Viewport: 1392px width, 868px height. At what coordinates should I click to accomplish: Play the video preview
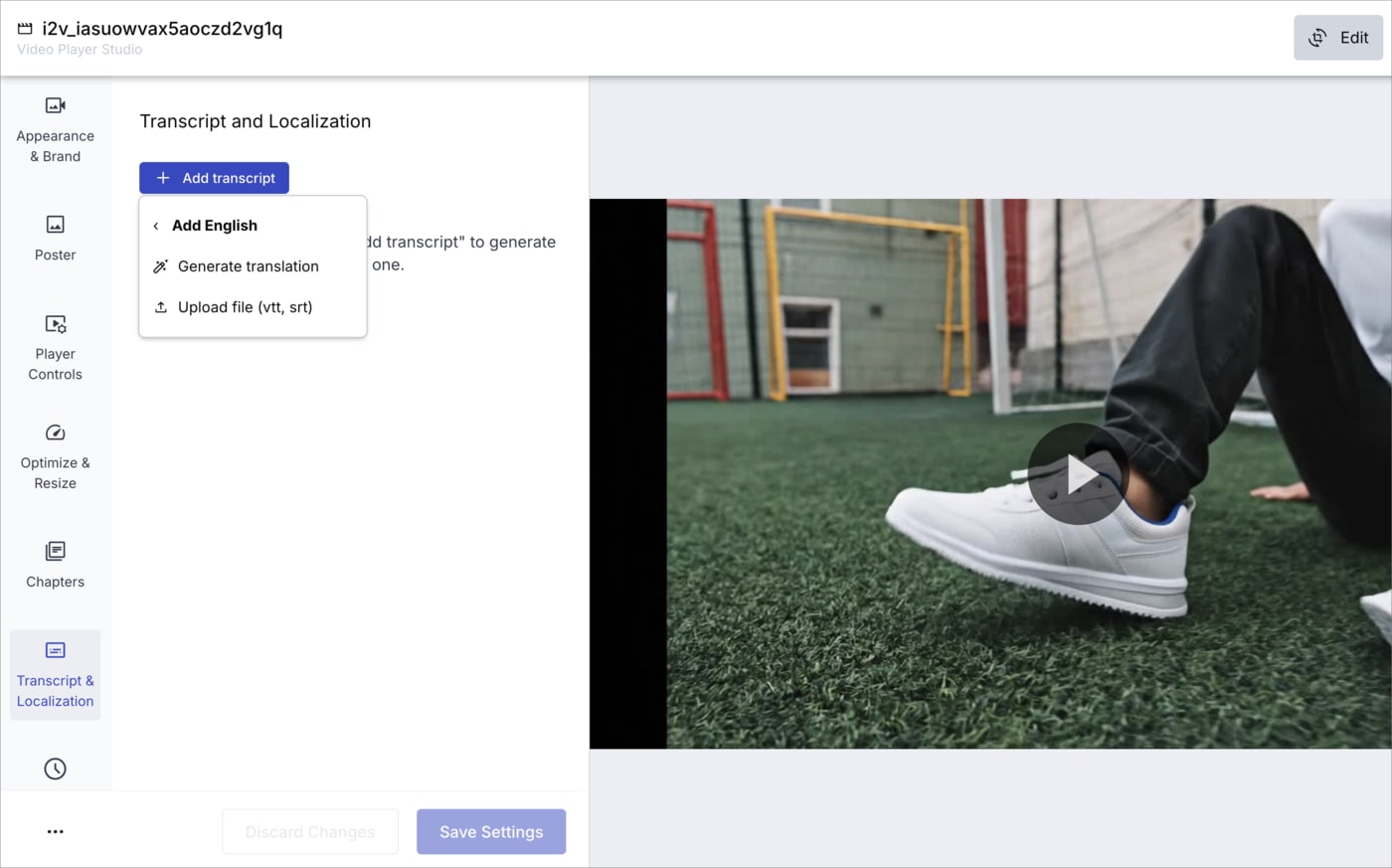[1078, 474]
